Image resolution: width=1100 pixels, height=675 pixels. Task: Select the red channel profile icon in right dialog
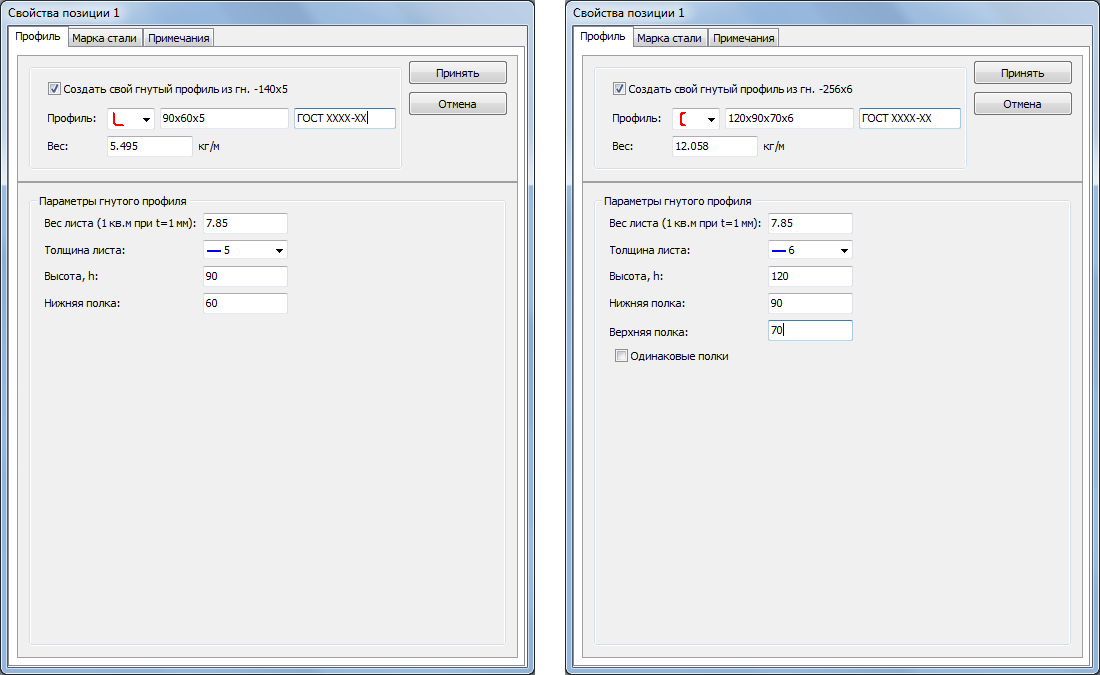coord(683,119)
